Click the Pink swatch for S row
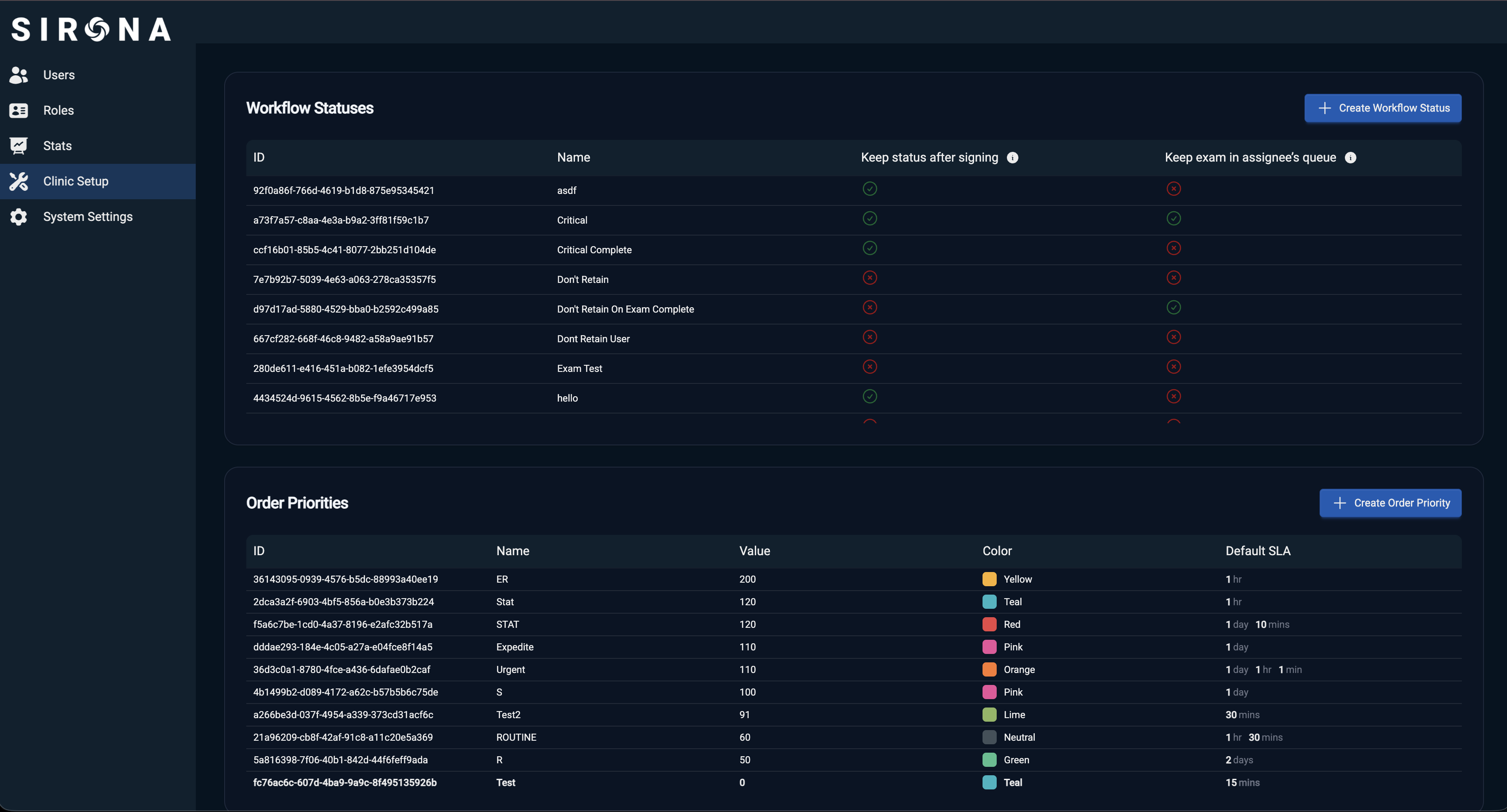Viewport: 1507px width, 812px height. pos(990,692)
